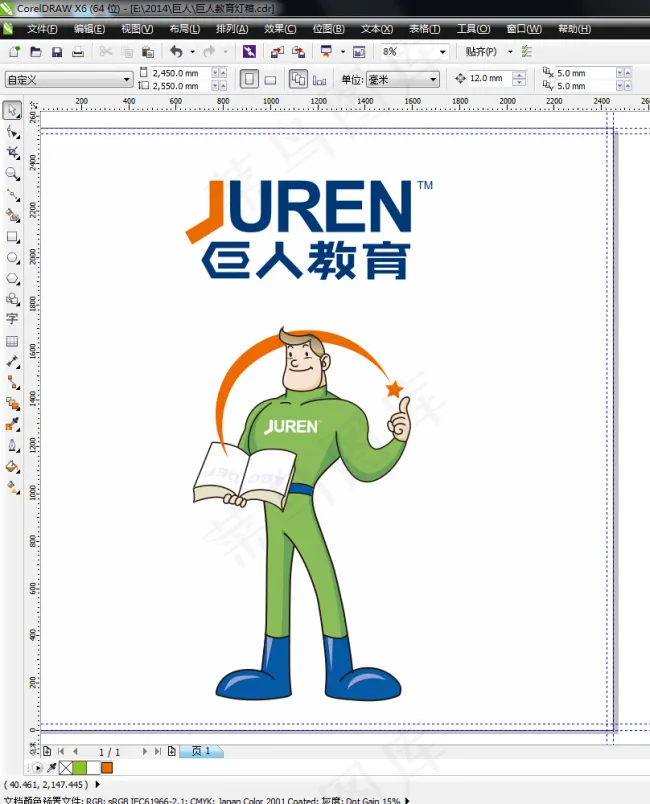Image resolution: width=650 pixels, height=804 pixels.
Task: Pick the Color Eyedropper tool
Action: 12,424
